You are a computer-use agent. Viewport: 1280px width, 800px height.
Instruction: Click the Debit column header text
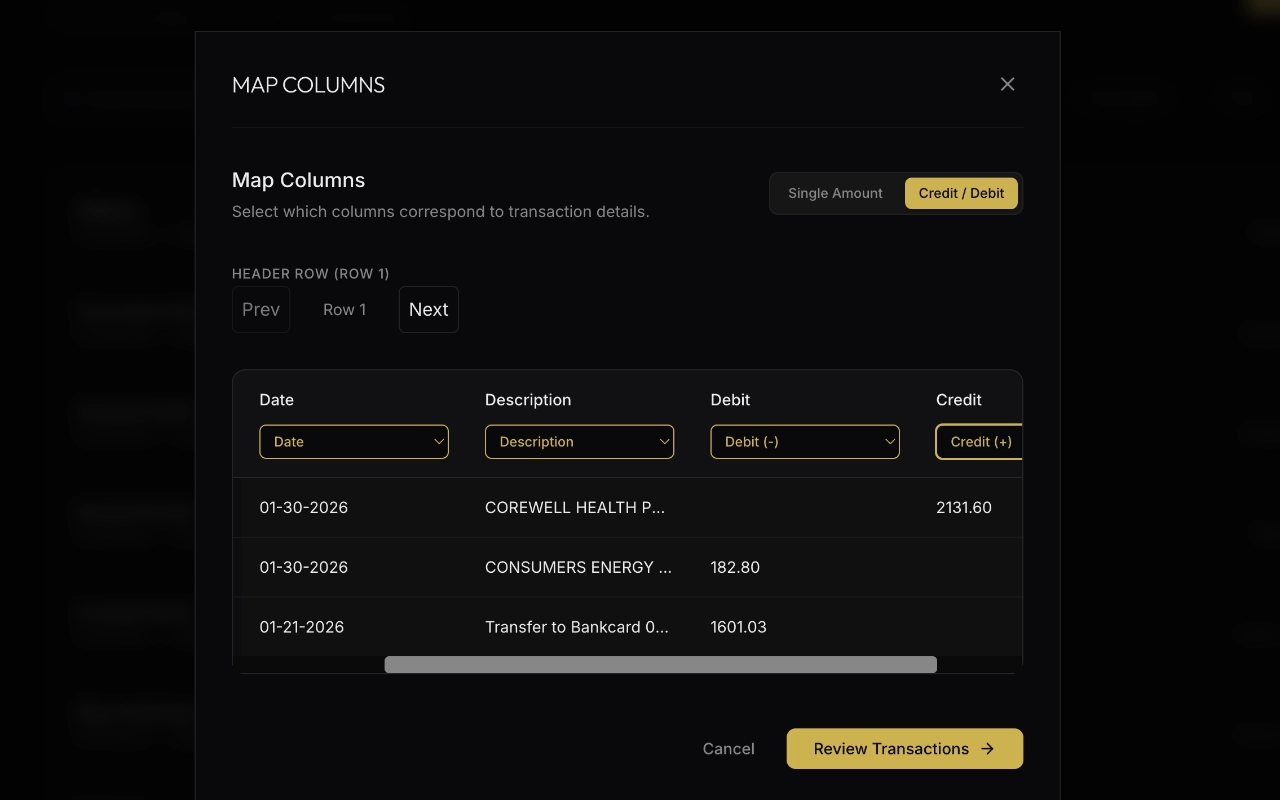click(730, 400)
